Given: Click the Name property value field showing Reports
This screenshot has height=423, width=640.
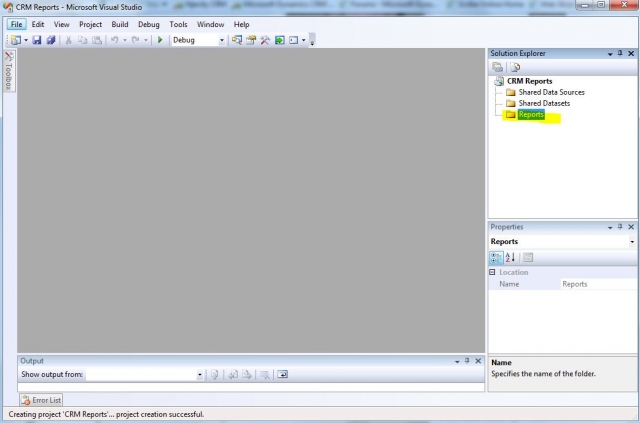Looking at the screenshot, I should coord(598,284).
